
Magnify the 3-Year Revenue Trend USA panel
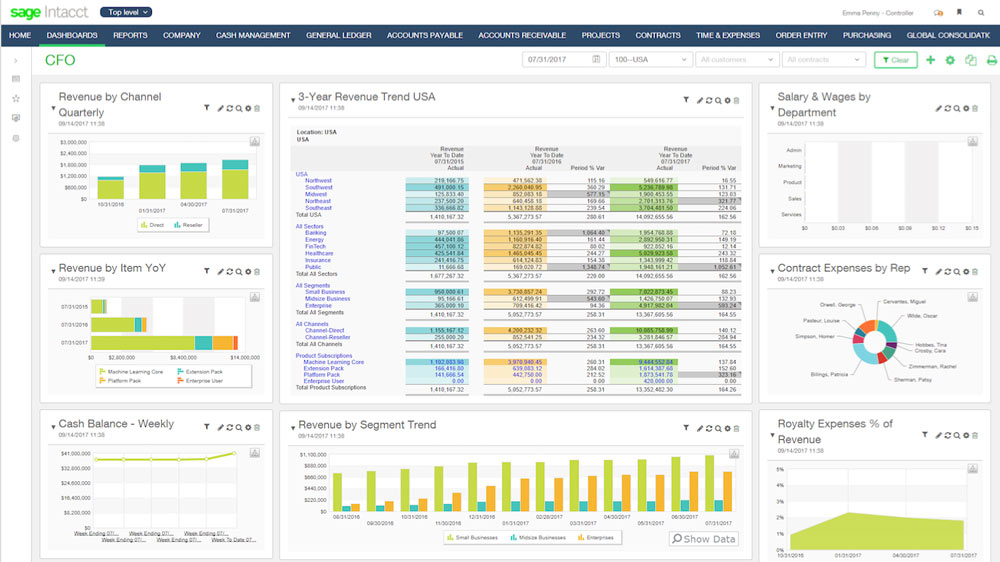[718, 100]
